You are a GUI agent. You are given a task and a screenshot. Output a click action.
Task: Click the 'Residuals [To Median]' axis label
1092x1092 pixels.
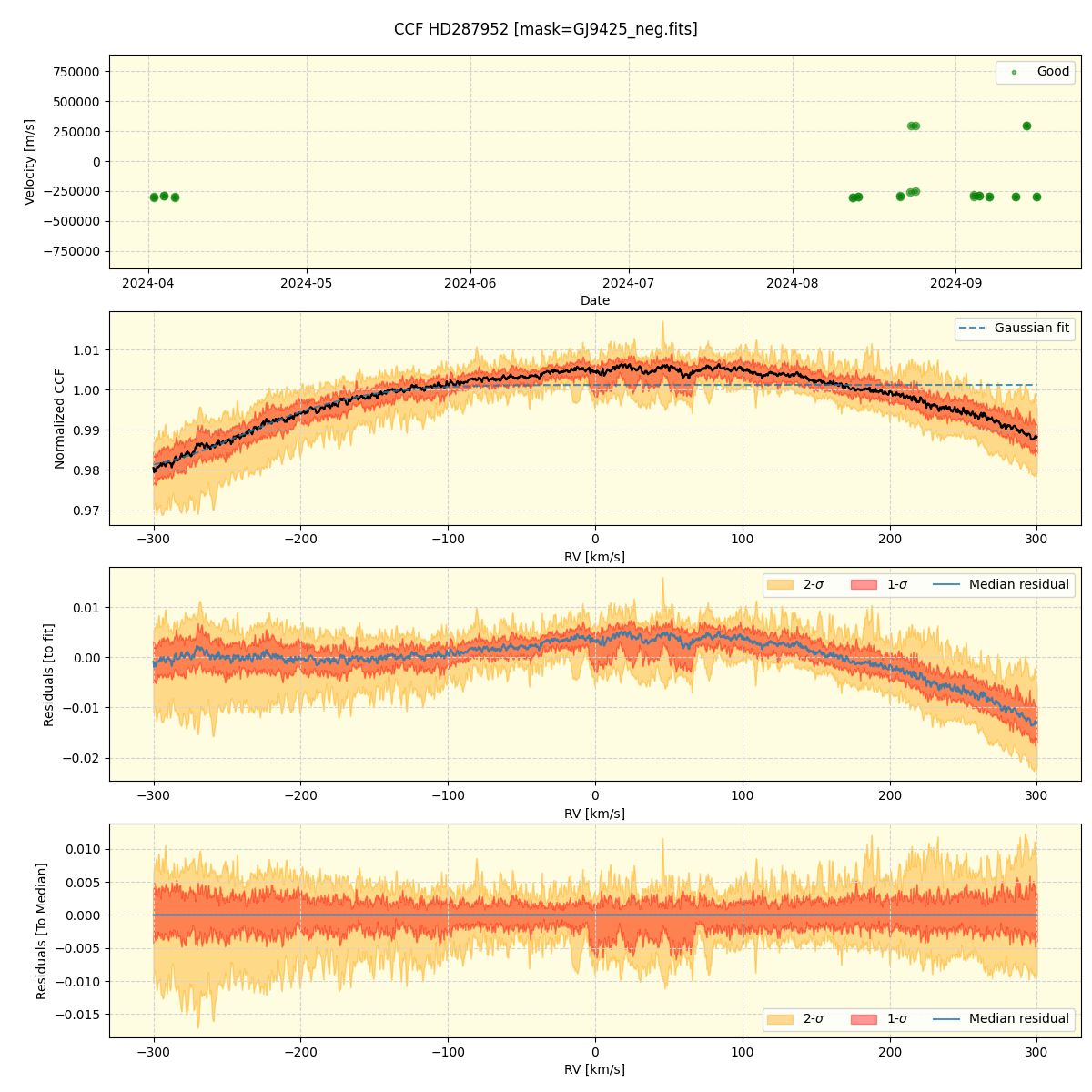point(42,931)
